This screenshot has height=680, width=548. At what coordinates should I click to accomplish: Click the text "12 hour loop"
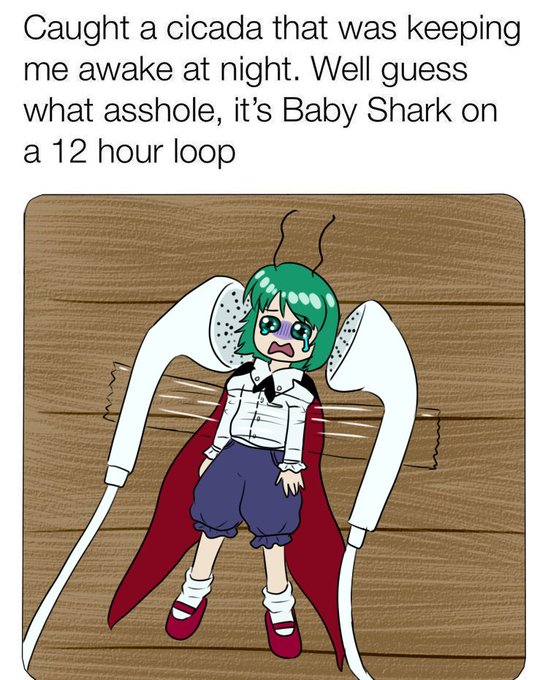(x=144, y=153)
